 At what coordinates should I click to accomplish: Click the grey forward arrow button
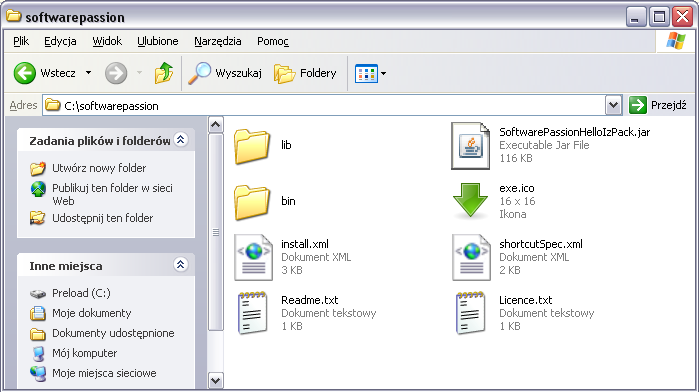pos(116,73)
